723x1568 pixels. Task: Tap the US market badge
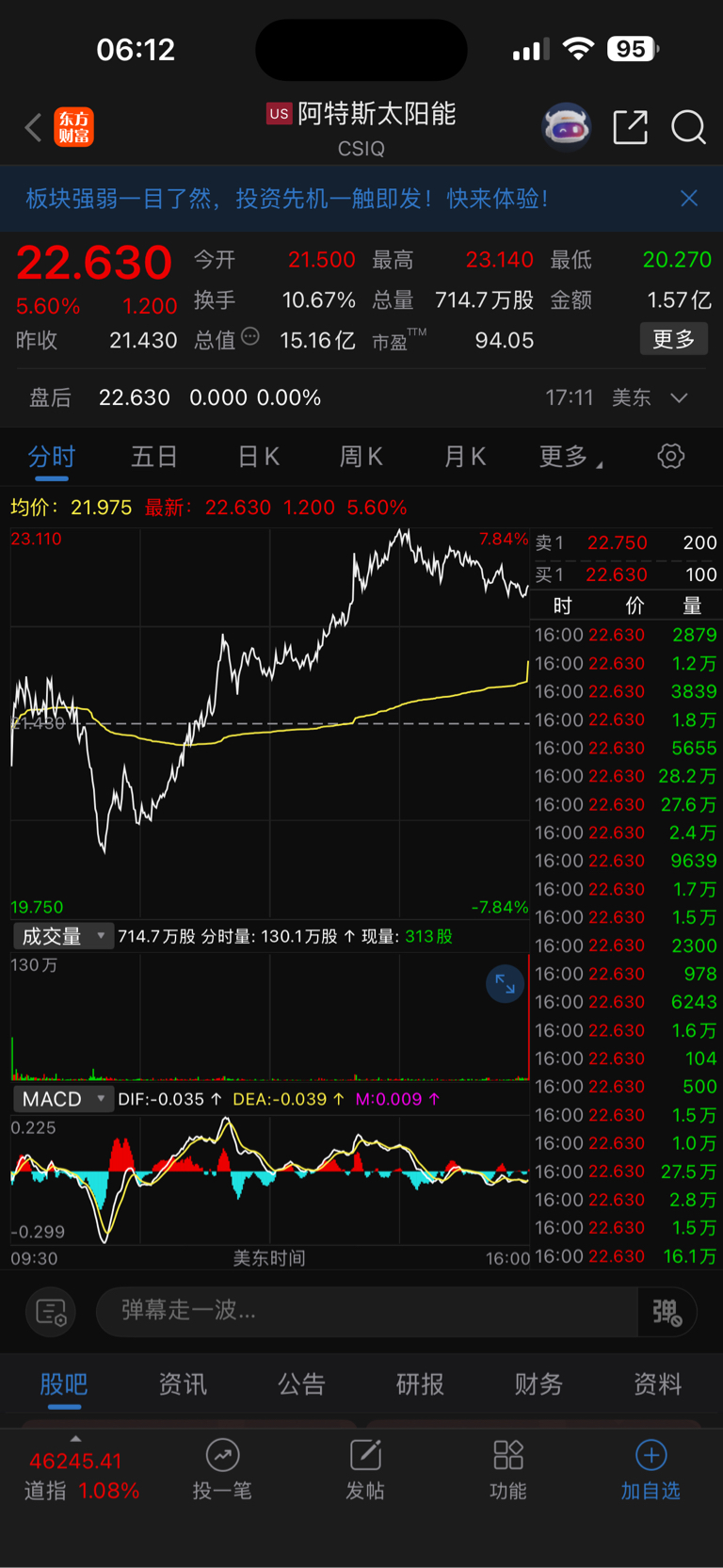pyautogui.click(x=279, y=114)
